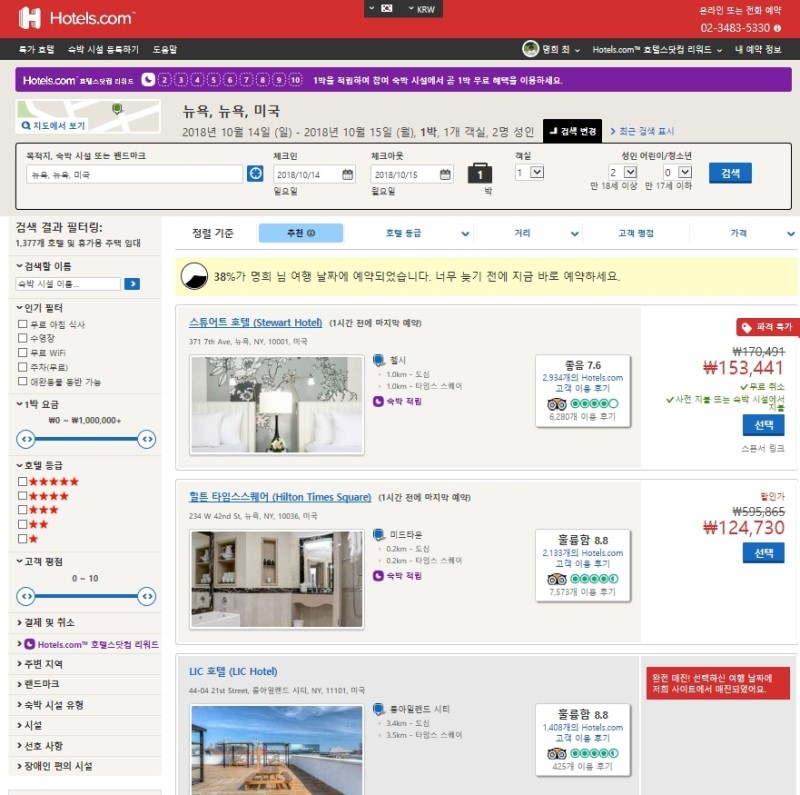Click the Hotels.com logo
The width and height of the screenshot is (800, 795).
(x=77, y=18)
